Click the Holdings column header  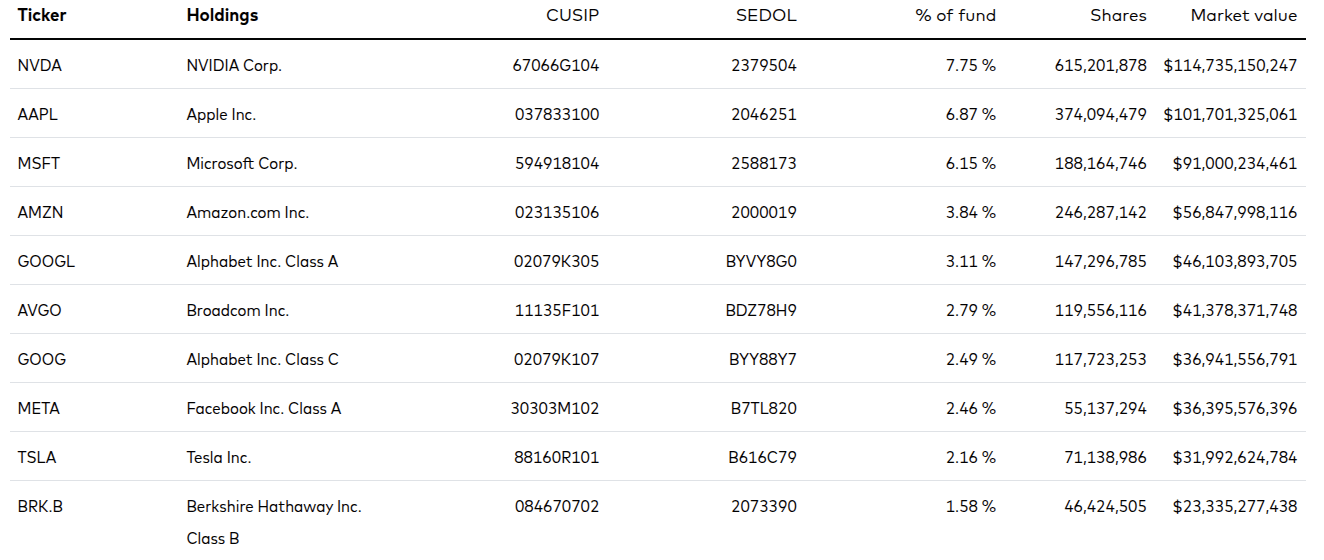pyautogui.click(x=222, y=16)
